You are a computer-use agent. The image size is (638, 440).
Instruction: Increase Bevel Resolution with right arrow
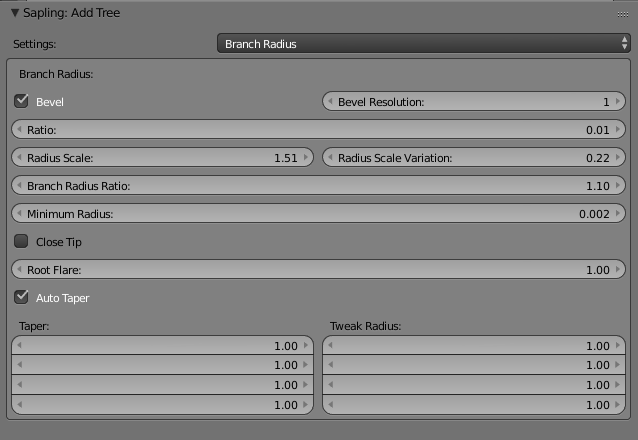(x=618, y=101)
